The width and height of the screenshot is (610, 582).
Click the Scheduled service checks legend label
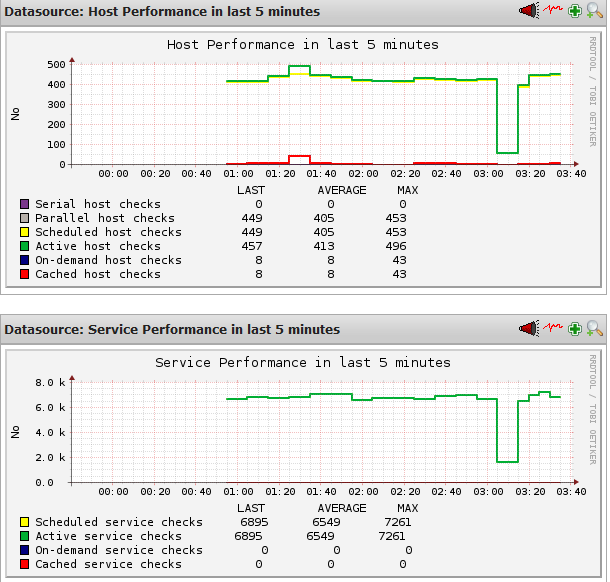118,522
